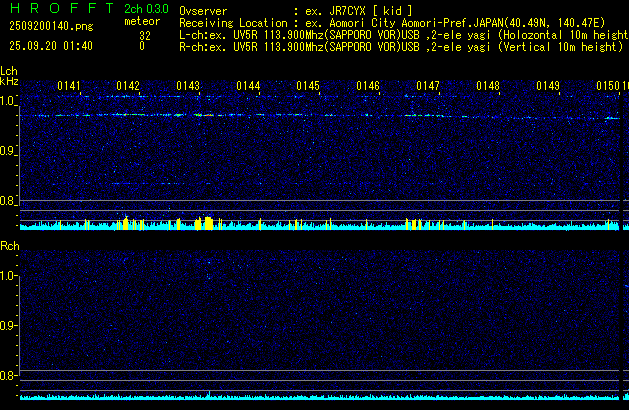Screen dimensions: 629x410
Task: Click the 0149 time marker
Action: pyautogui.click(x=548, y=87)
